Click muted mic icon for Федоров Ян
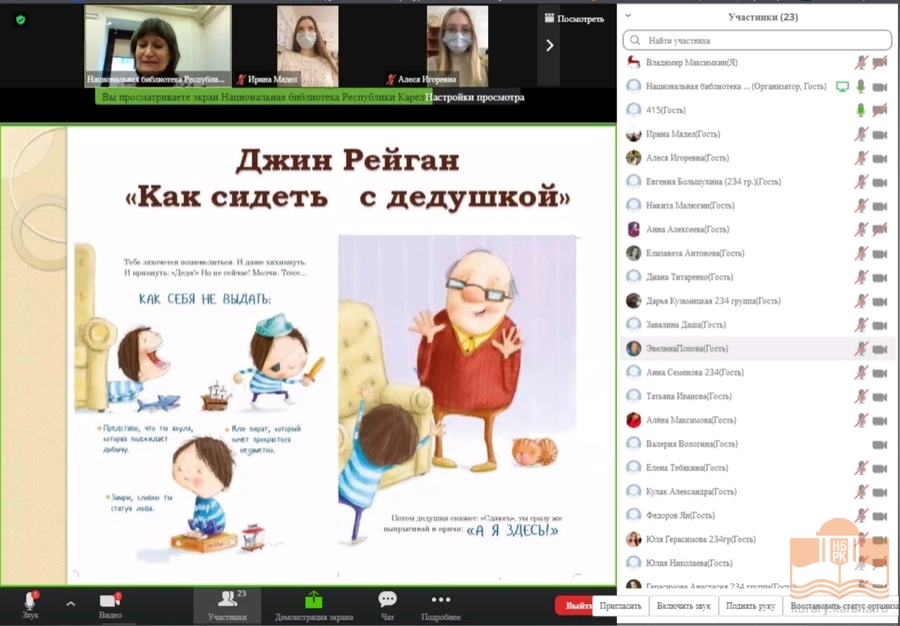 (860, 516)
